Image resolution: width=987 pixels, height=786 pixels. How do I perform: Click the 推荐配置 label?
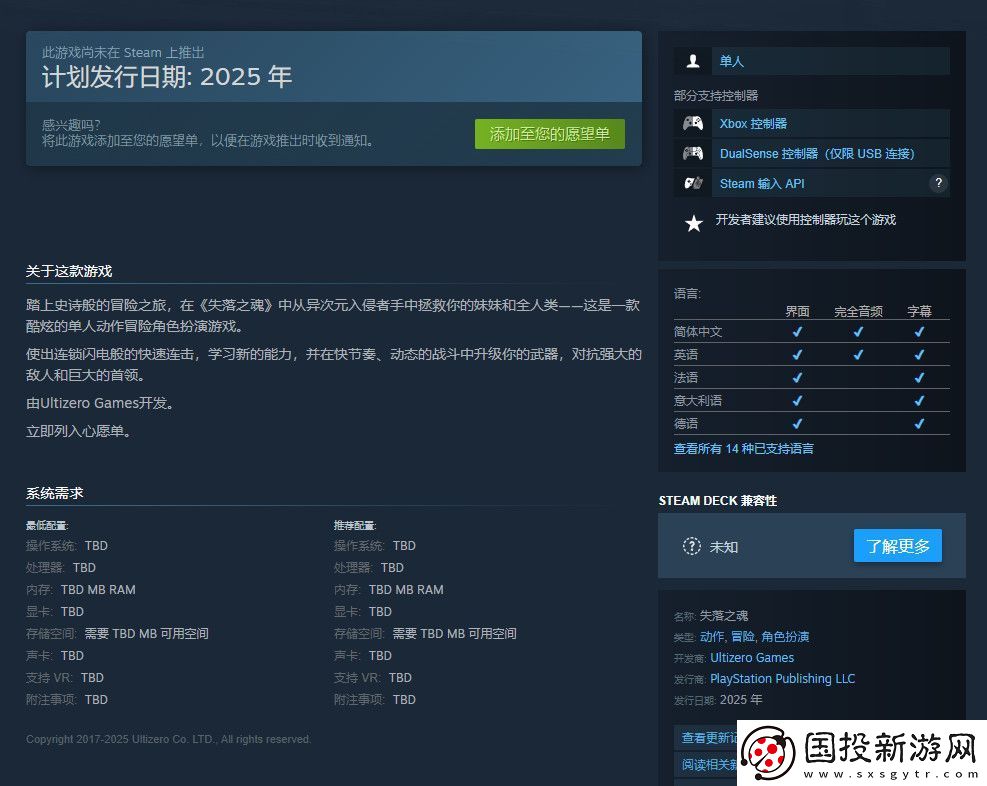tap(355, 525)
